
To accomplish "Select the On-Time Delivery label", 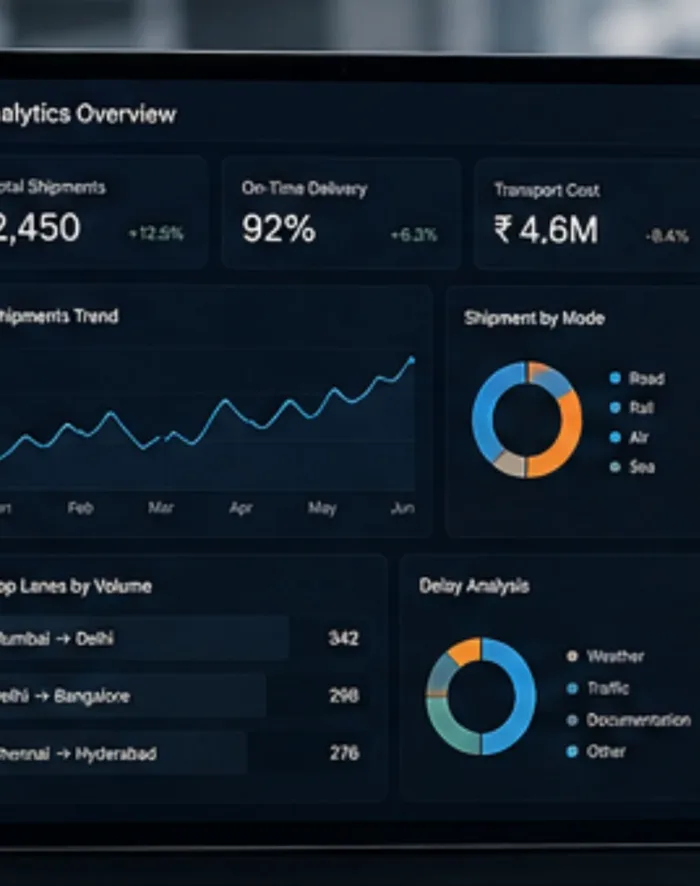I will 305,188.
